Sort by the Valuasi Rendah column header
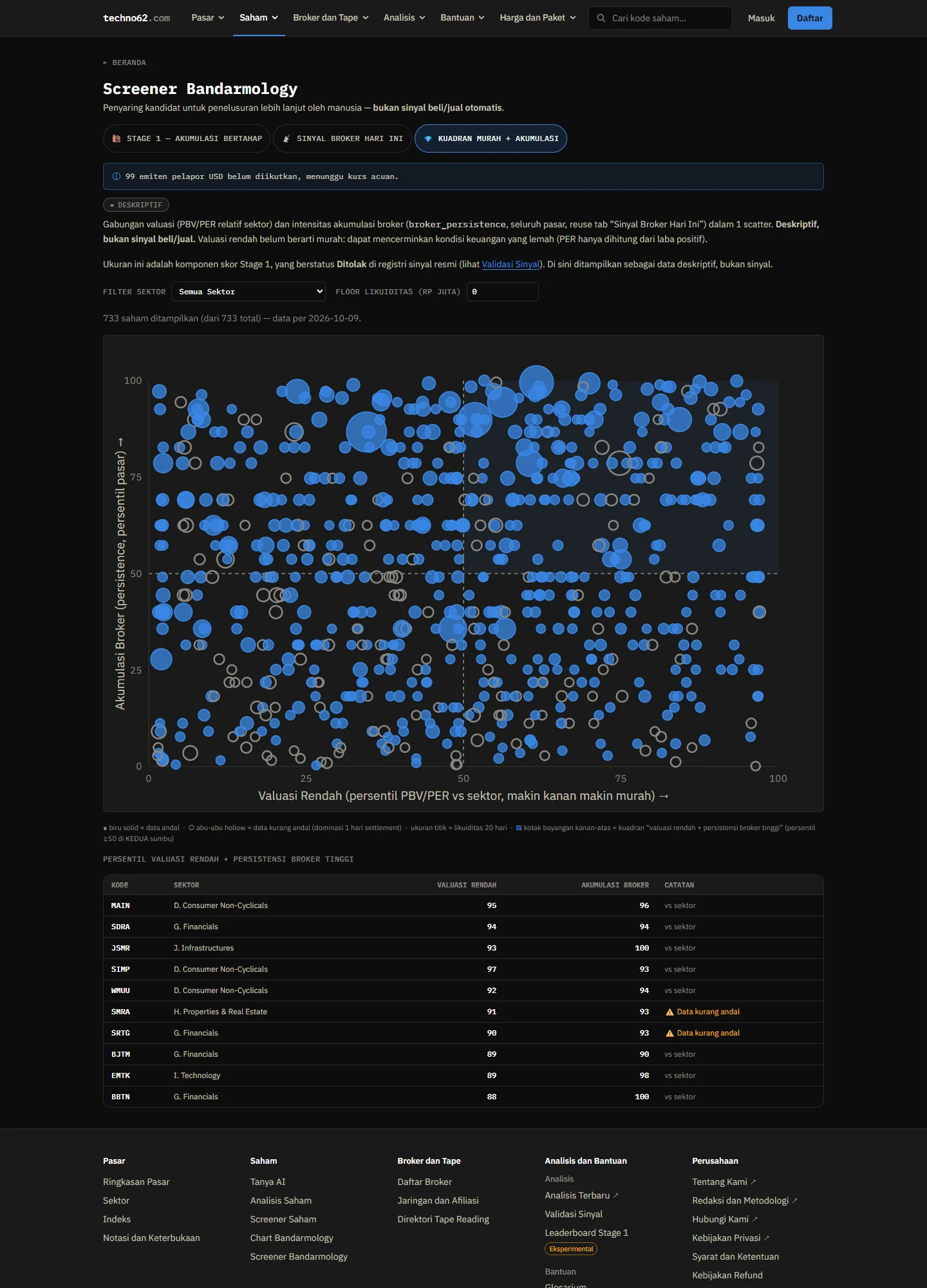 pos(467,885)
